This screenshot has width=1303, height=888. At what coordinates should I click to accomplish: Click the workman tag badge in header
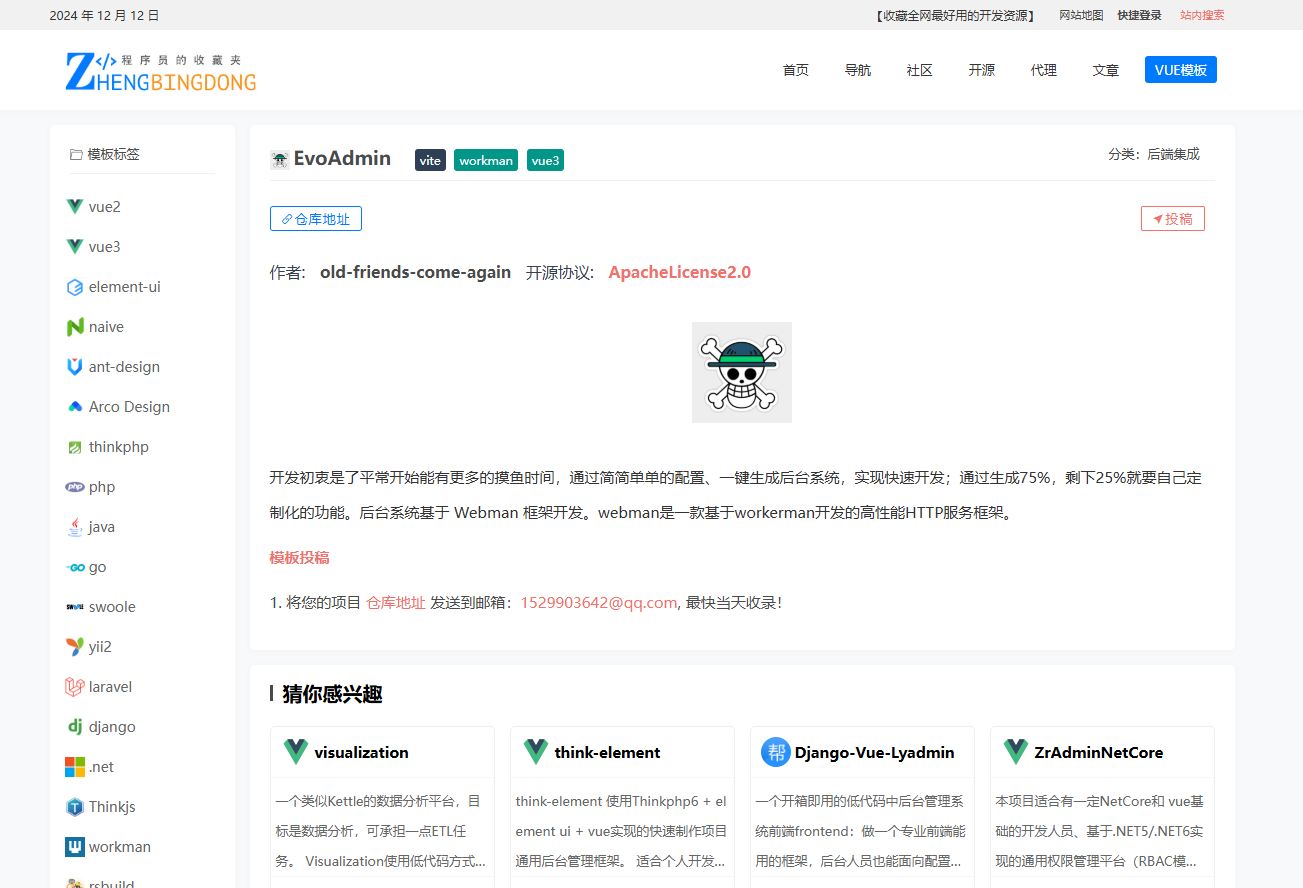point(486,160)
